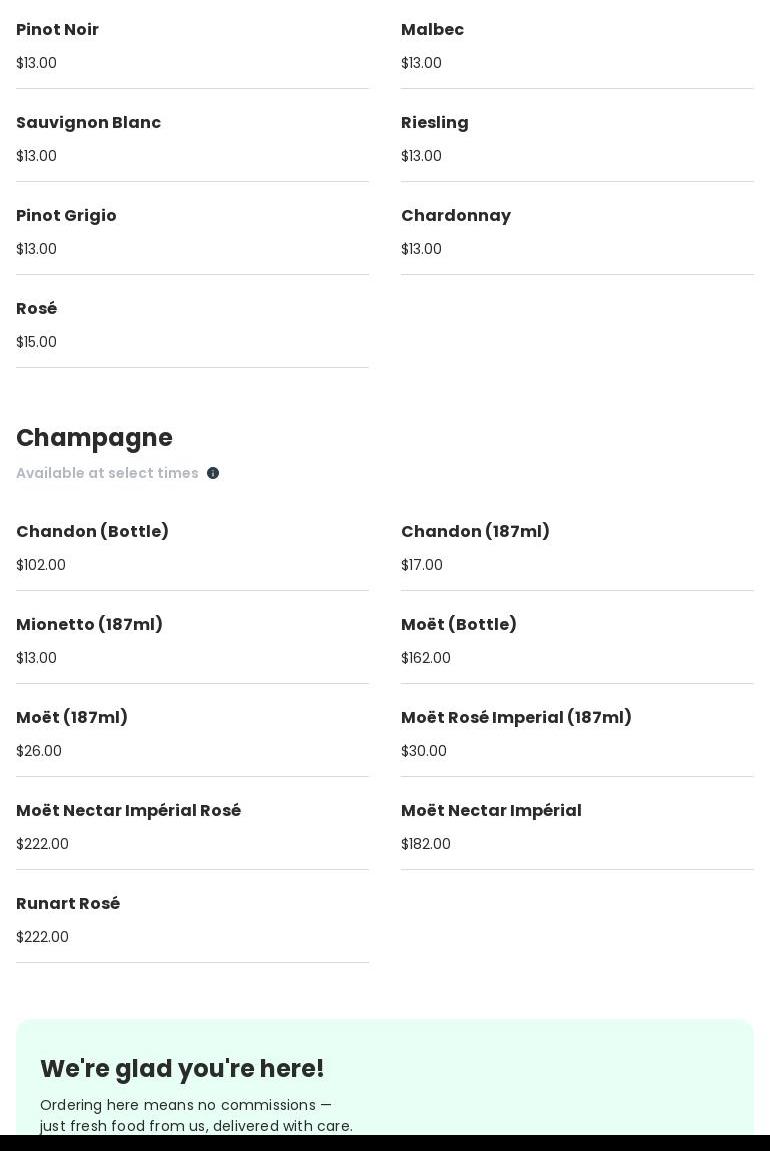
Task: Click the Available at select times label
Action: pos(107,473)
